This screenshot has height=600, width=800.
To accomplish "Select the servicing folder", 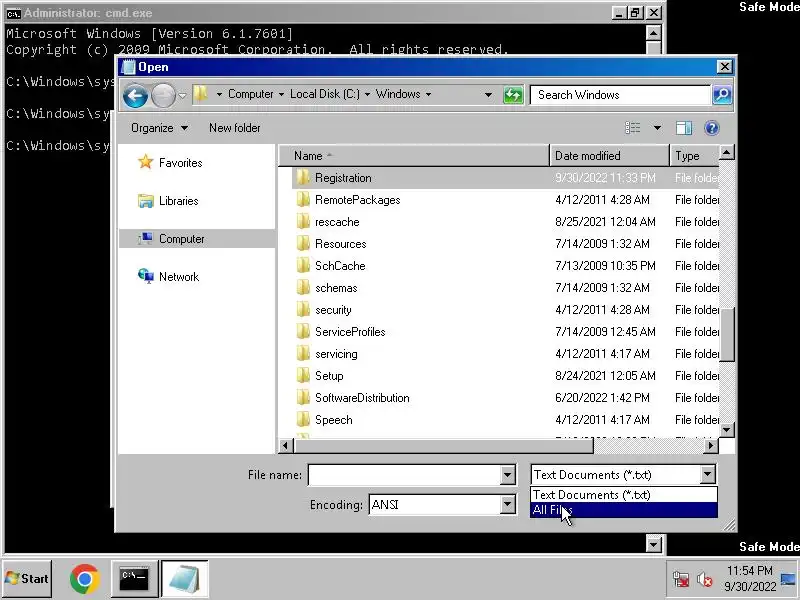I will (x=505, y=353).
